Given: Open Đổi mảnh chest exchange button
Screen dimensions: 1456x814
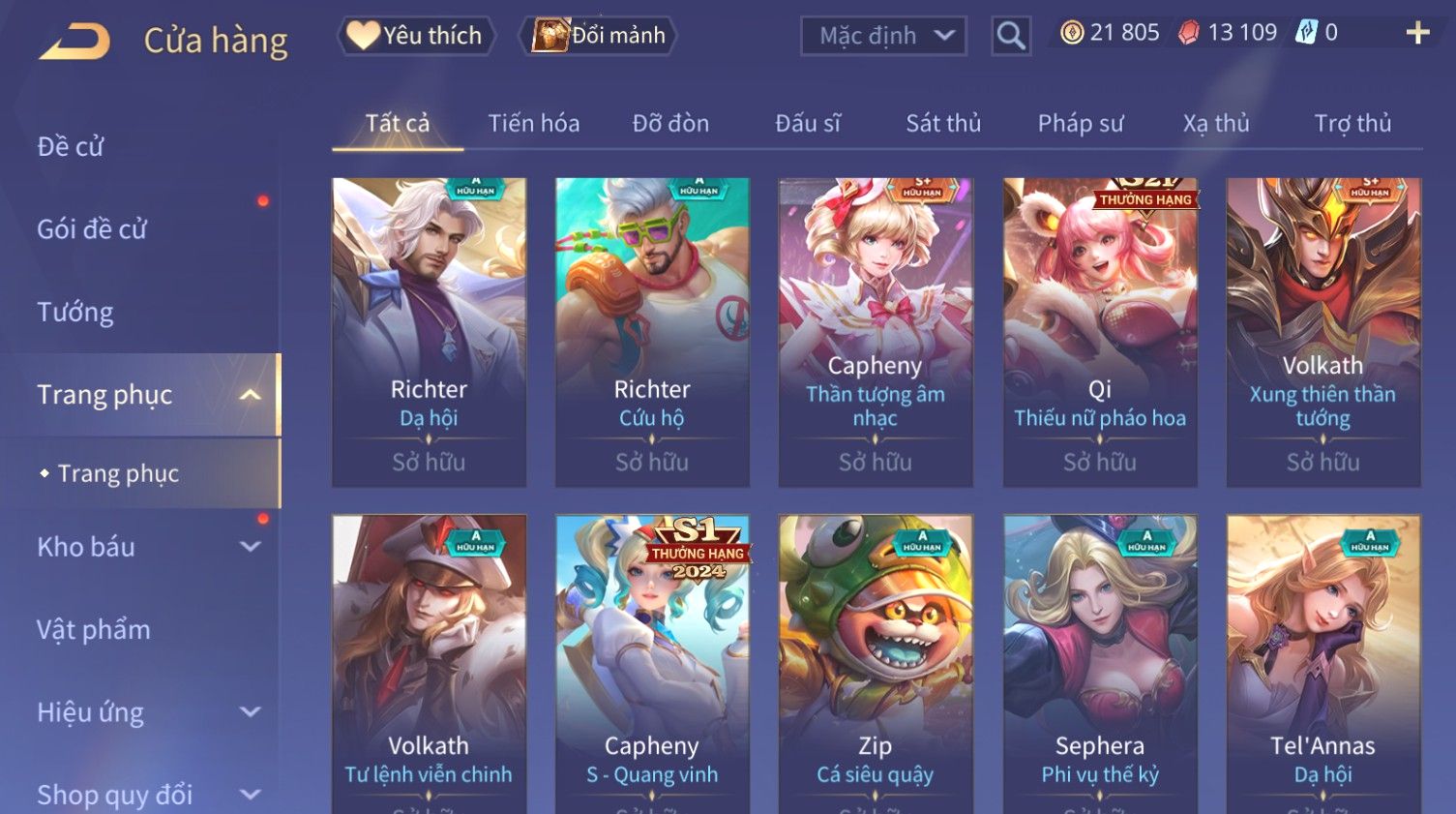Looking at the screenshot, I should [x=598, y=36].
